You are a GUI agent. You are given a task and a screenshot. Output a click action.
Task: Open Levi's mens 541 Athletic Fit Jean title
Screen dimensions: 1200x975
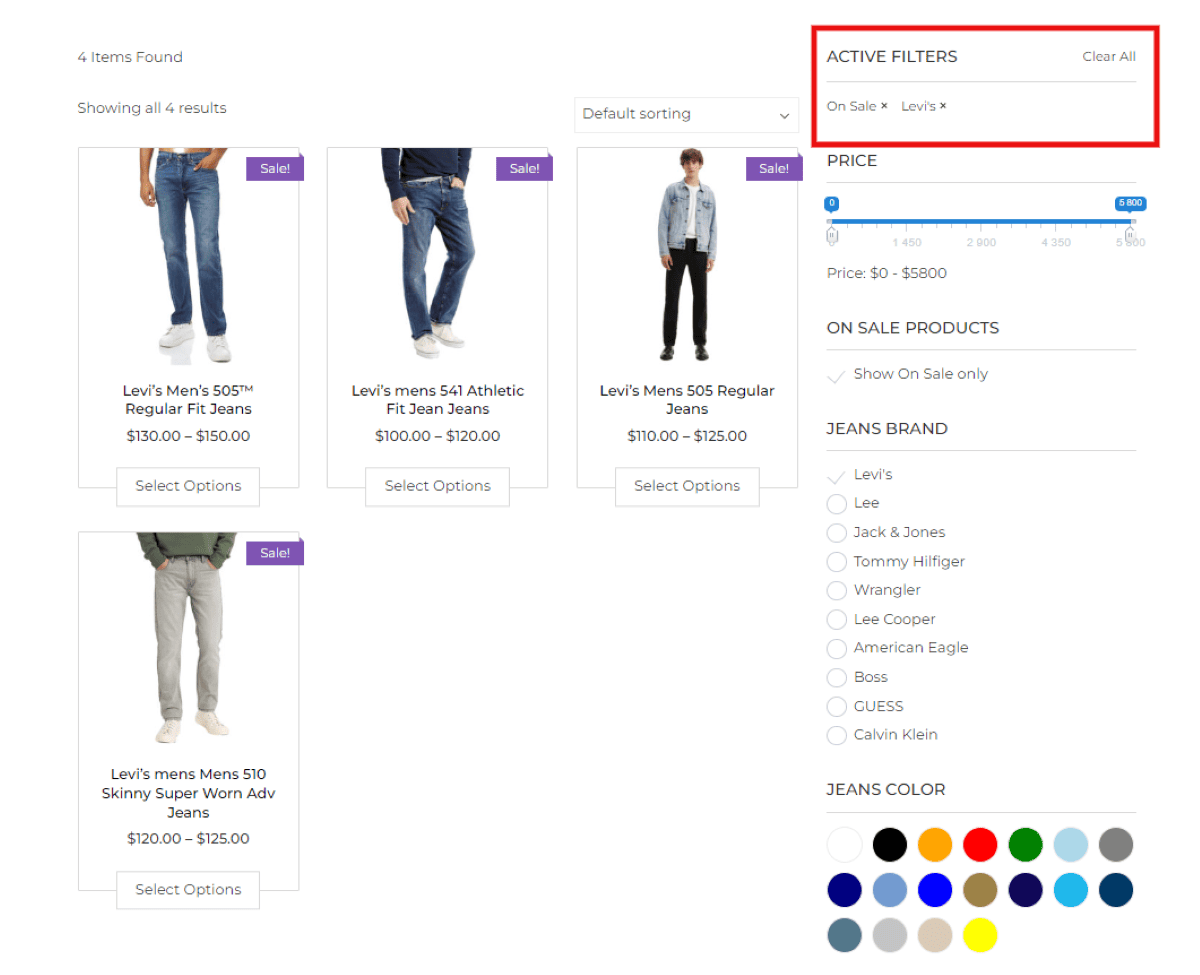coord(438,400)
